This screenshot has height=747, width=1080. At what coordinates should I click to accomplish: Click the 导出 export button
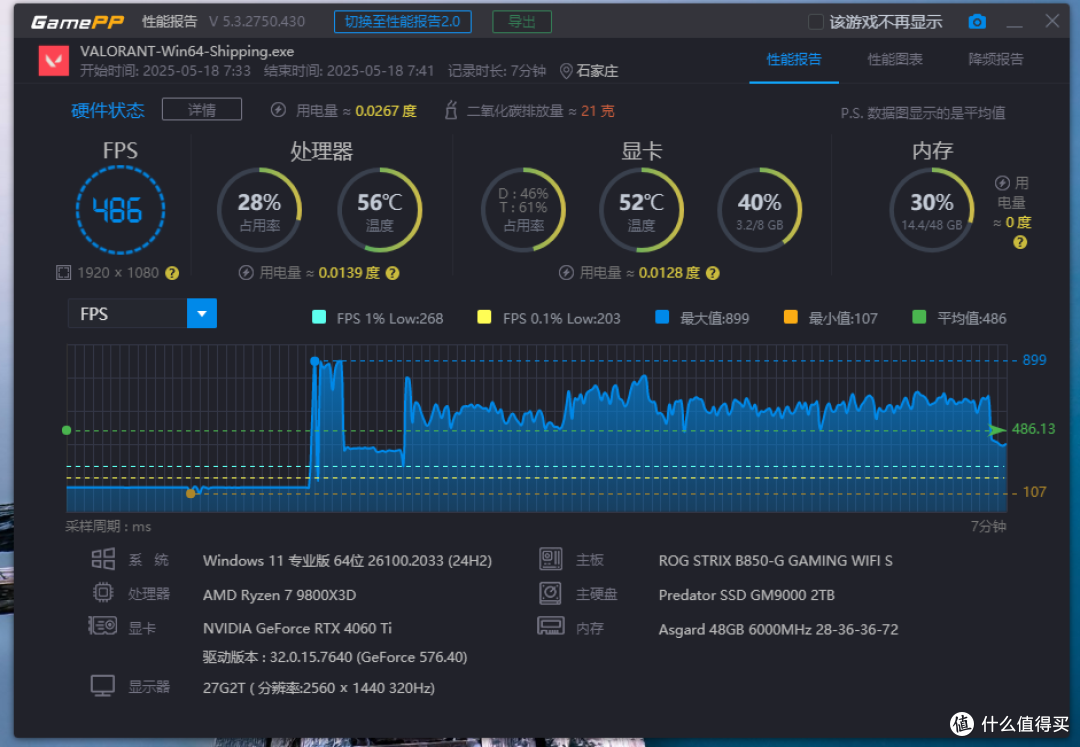click(x=522, y=22)
